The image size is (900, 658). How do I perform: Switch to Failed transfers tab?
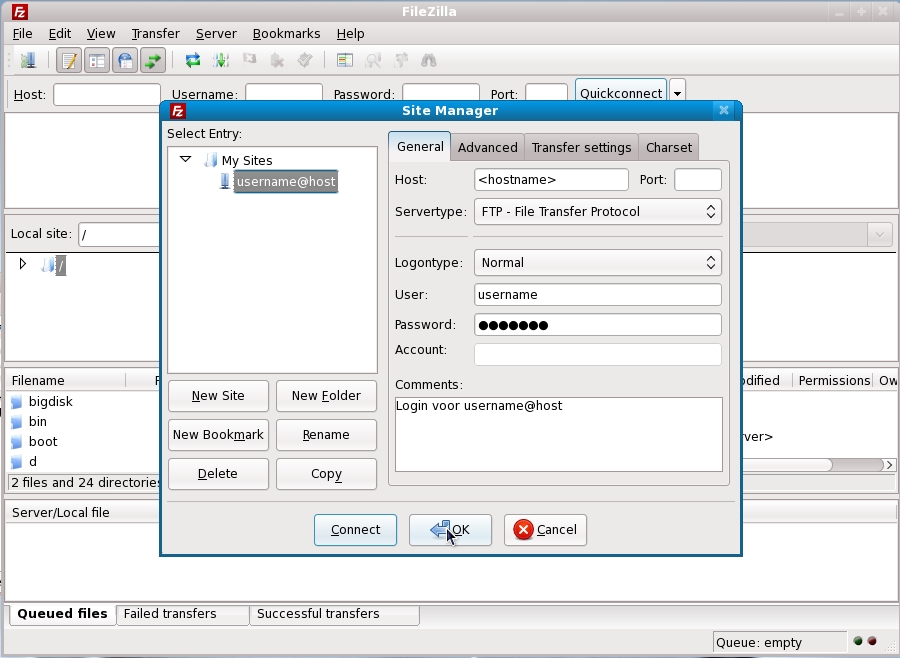[183, 614]
